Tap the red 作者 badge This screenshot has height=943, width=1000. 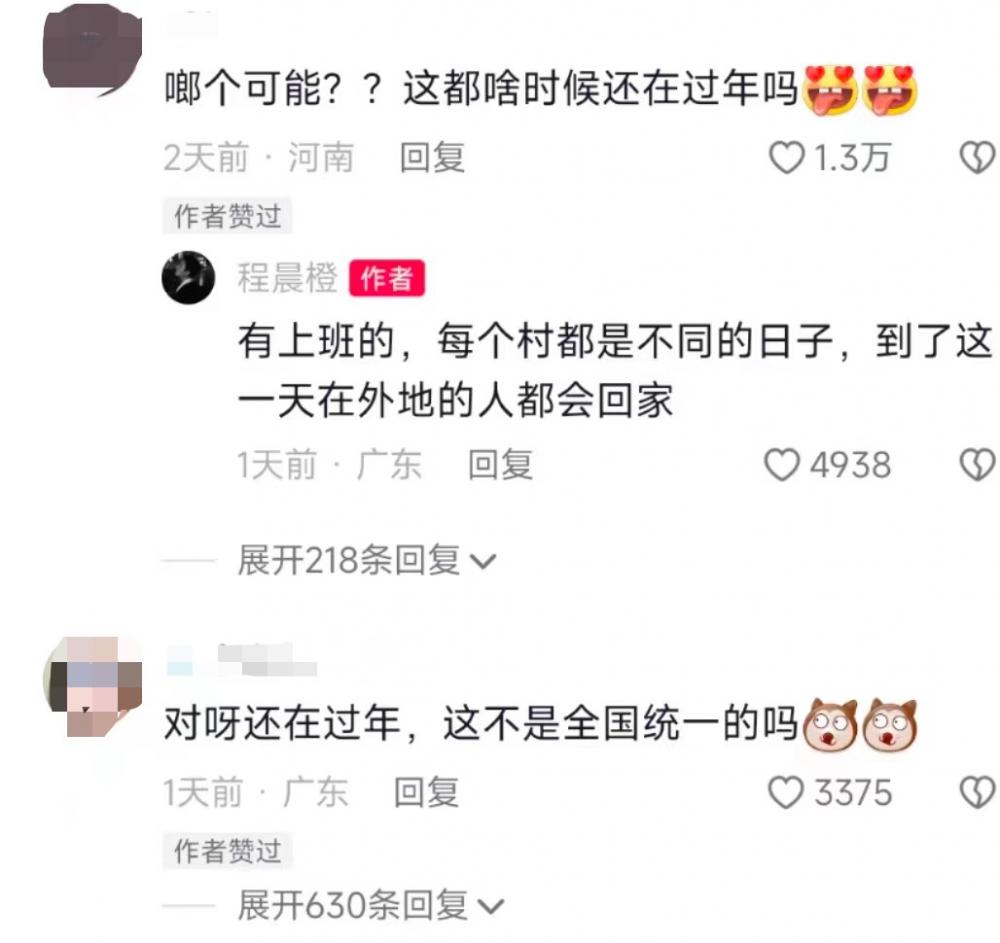pos(386,278)
